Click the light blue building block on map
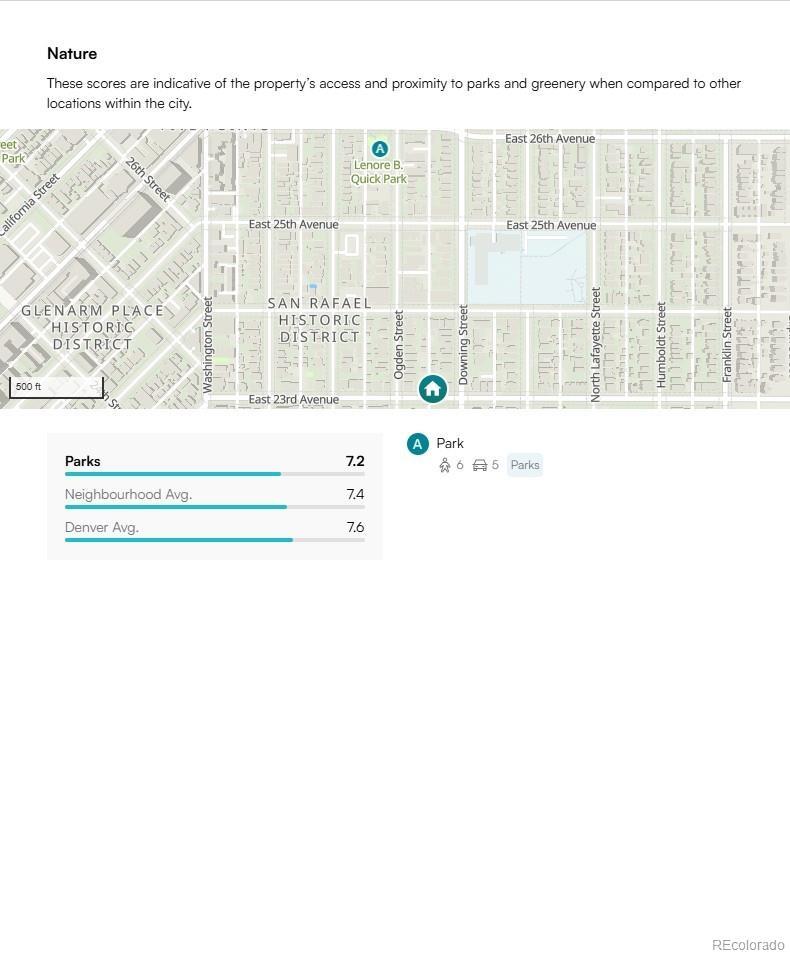The width and height of the screenshot is (790, 954). point(527,270)
